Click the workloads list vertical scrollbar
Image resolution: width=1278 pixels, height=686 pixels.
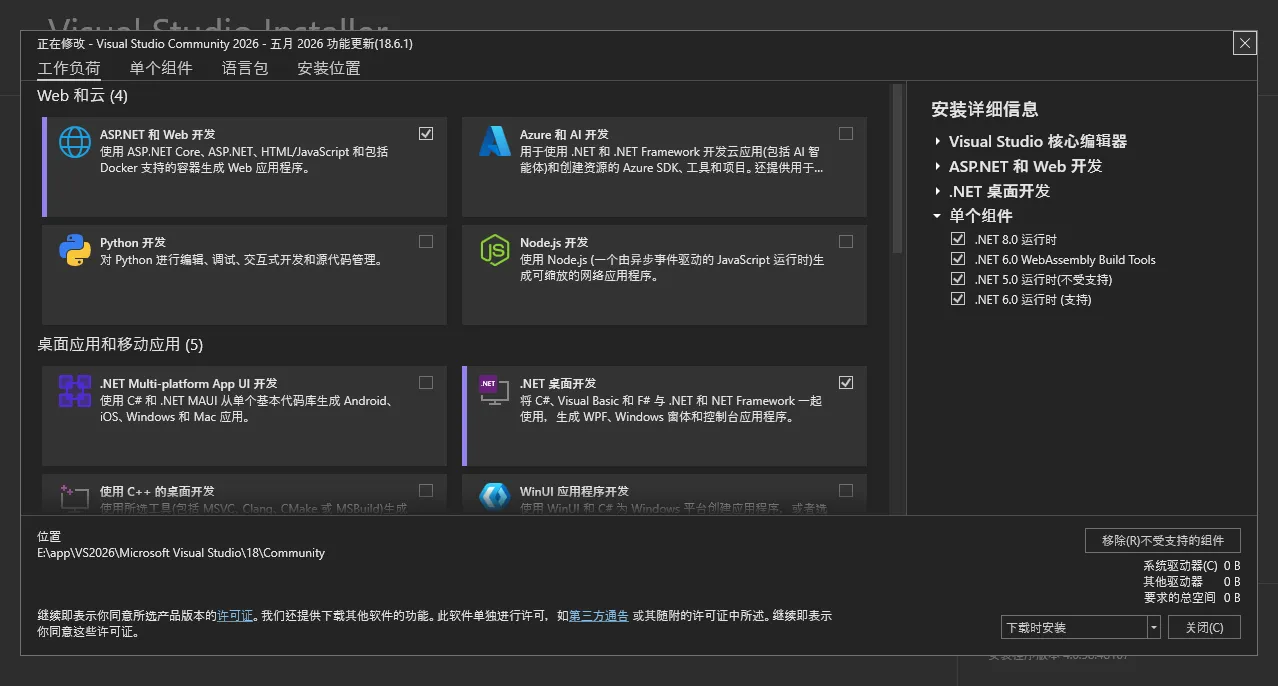coord(897,170)
